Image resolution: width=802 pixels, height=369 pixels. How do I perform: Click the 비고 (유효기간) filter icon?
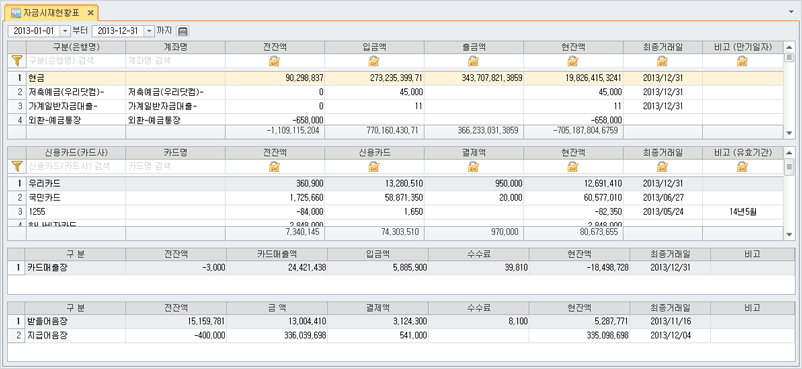pos(742,166)
